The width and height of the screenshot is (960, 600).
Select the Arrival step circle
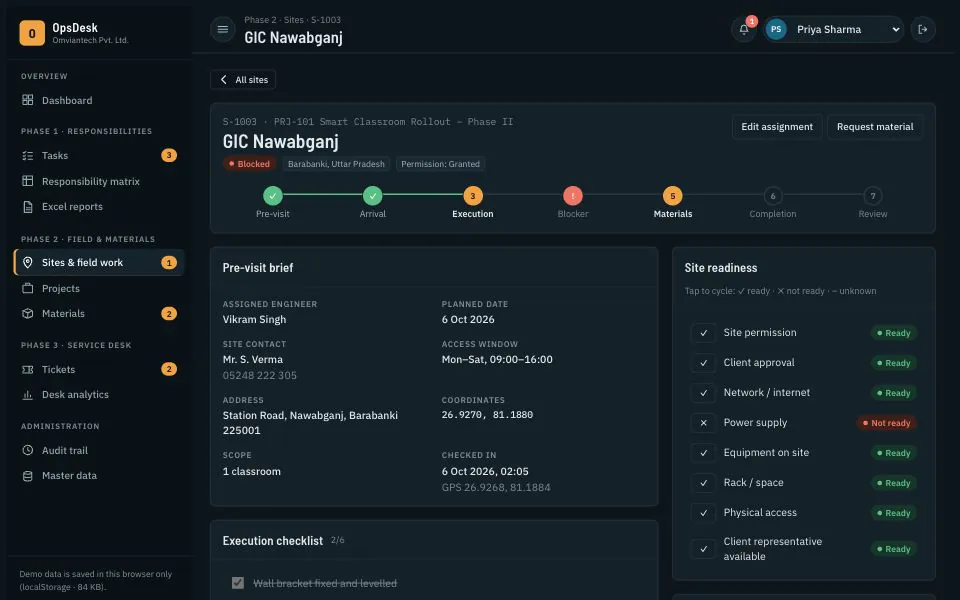coord(372,196)
